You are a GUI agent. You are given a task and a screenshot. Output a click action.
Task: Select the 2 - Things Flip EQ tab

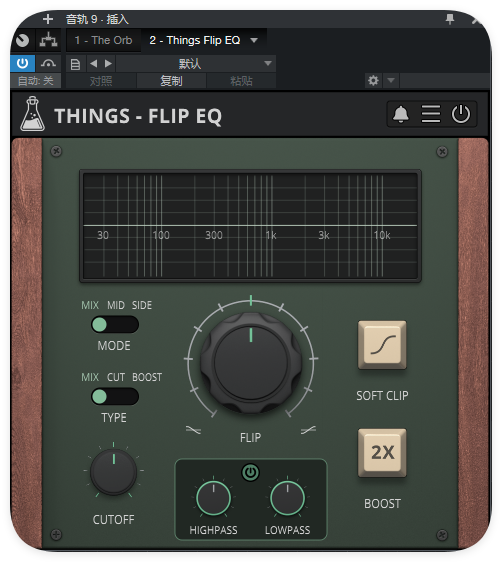[x=195, y=40]
